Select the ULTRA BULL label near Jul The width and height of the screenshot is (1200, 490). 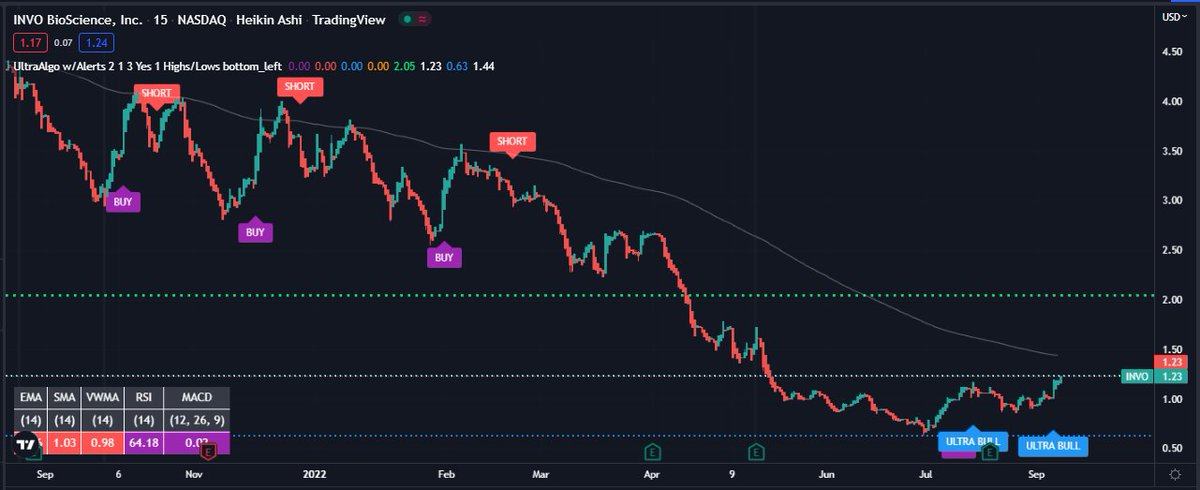pyautogui.click(x=973, y=440)
